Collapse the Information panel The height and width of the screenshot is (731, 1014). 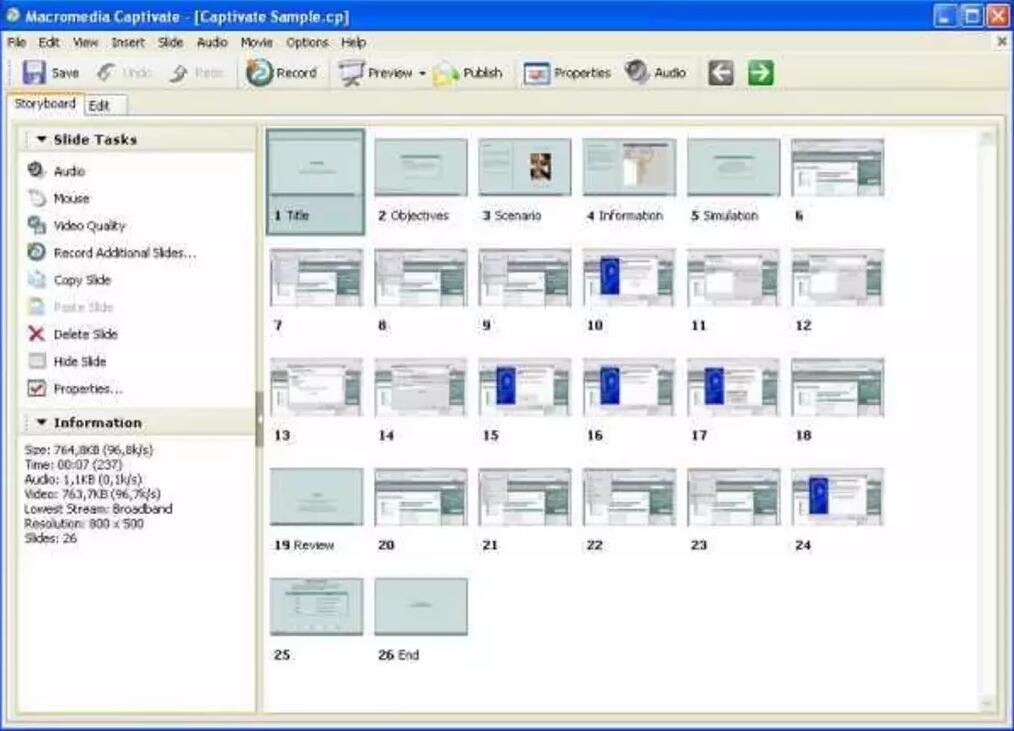[41, 422]
